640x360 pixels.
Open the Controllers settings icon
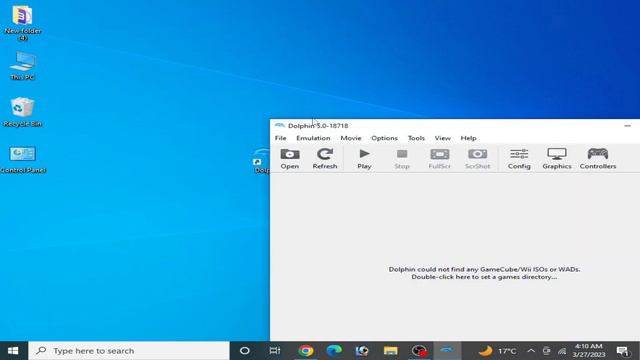tap(598, 159)
